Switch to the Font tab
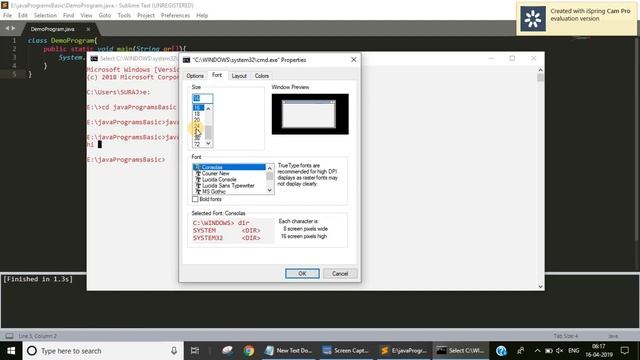This screenshot has width=640, height=360. tap(217, 75)
